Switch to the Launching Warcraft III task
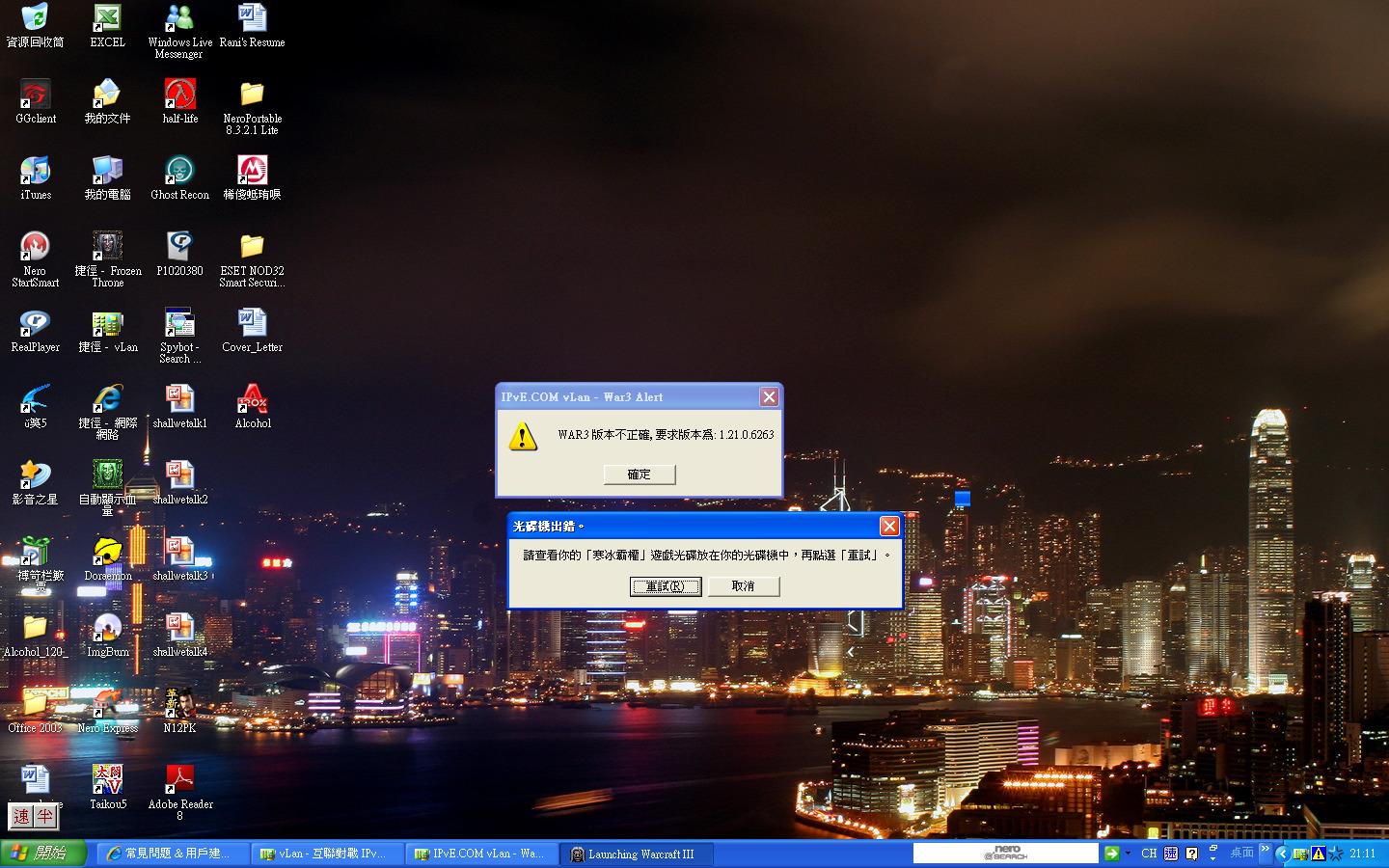The height and width of the screenshot is (868, 1389). click(637, 854)
